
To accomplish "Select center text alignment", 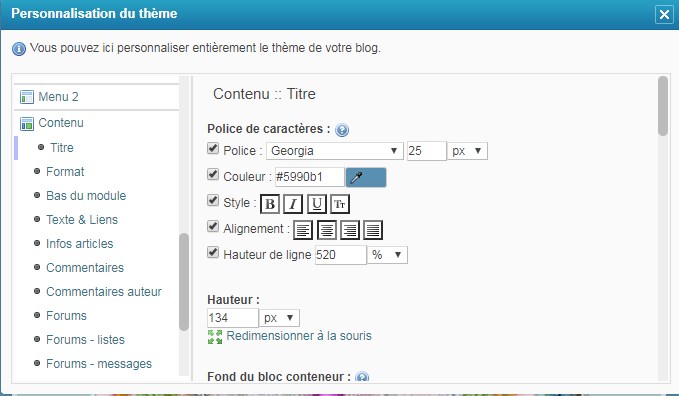I will pyautogui.click(x=327, y=230).
